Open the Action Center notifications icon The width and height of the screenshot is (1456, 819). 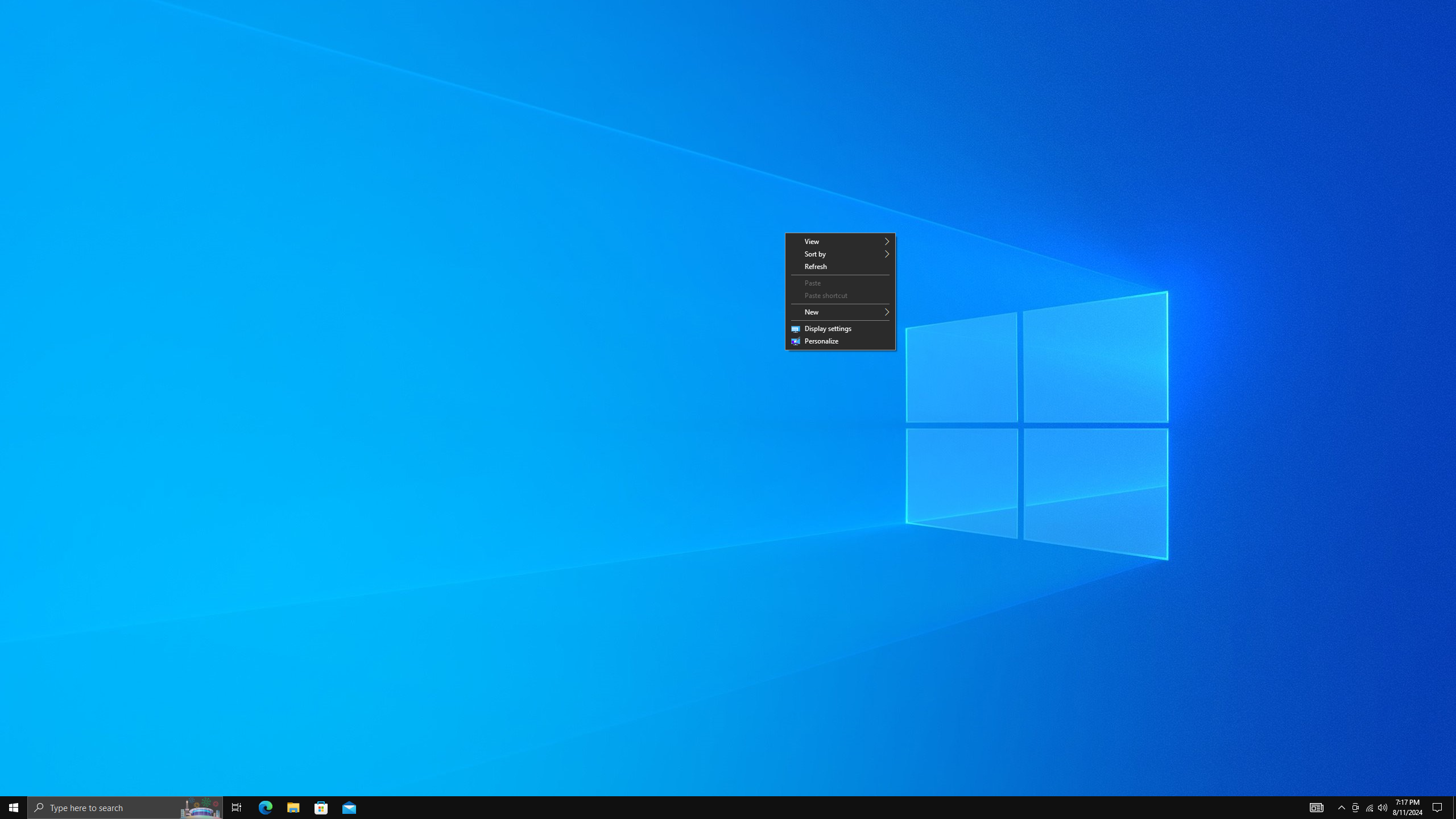(1437, 807)
